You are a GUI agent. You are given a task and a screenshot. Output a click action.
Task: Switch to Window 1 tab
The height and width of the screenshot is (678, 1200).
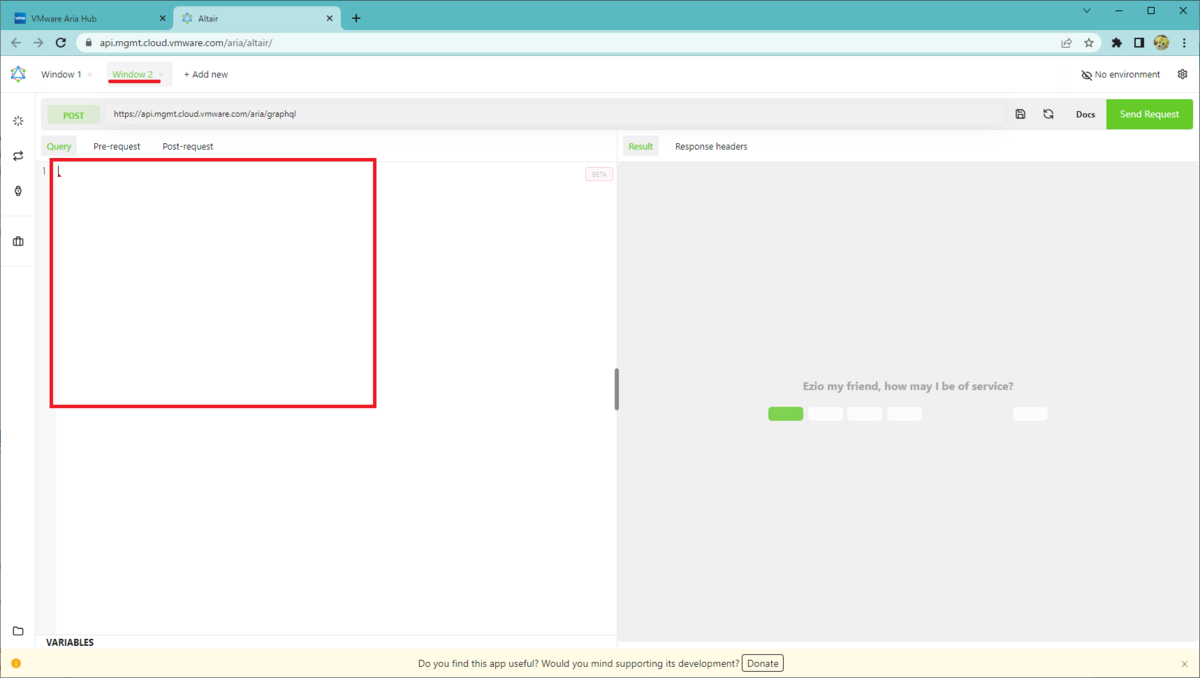[x=61, y=75]
